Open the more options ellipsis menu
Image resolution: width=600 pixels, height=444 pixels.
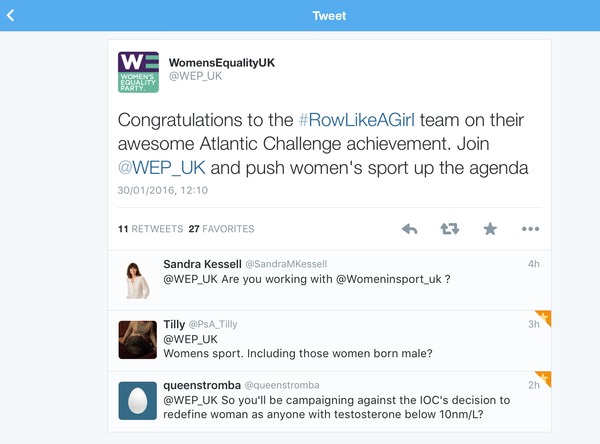tap(530, 229)
